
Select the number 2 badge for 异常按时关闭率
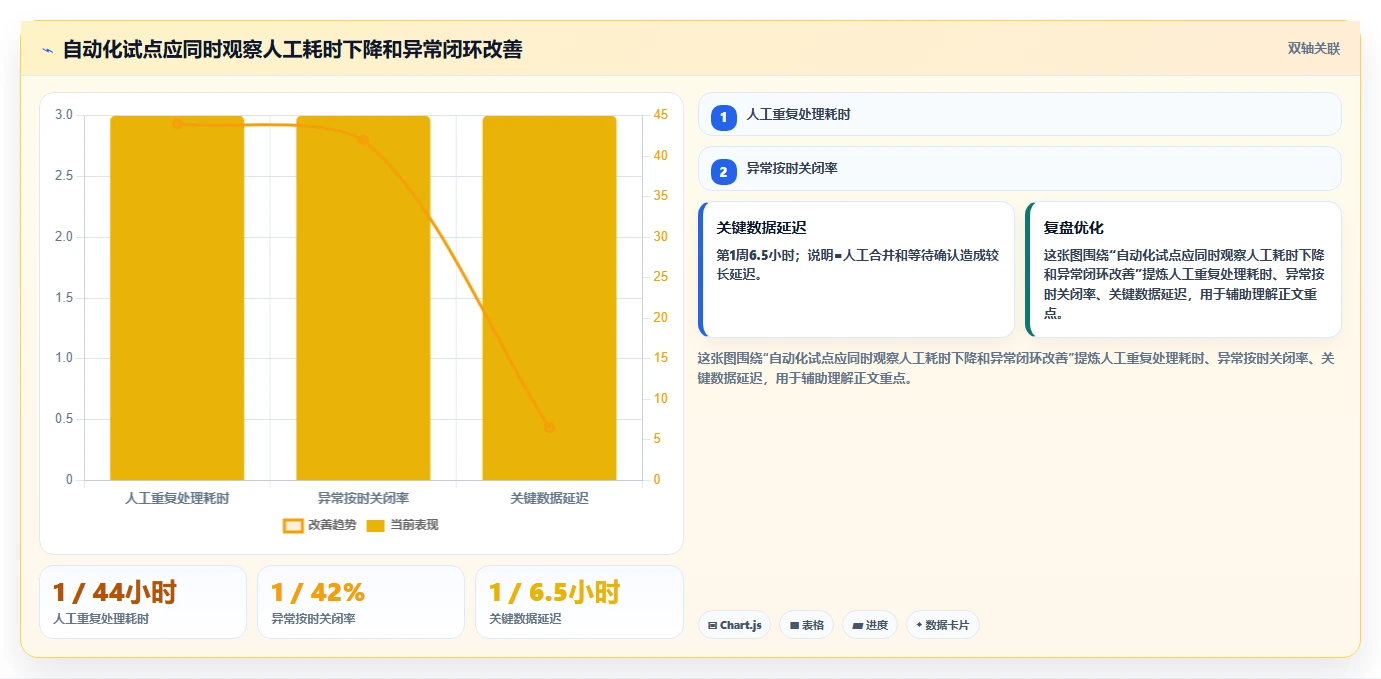pyautogui.click(x=724, y=171)
